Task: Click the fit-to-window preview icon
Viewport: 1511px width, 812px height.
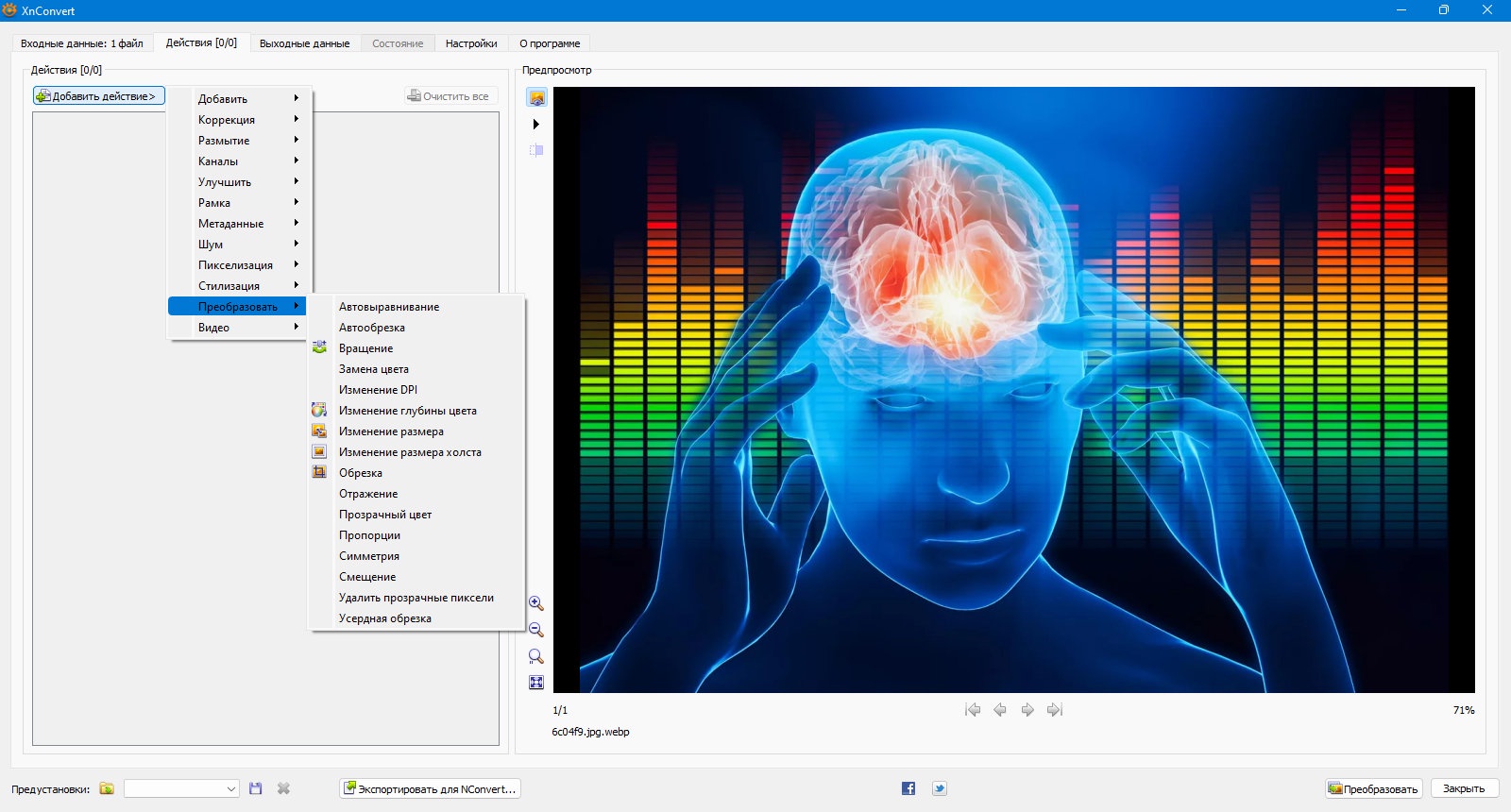Action: (x=535, y=683)
